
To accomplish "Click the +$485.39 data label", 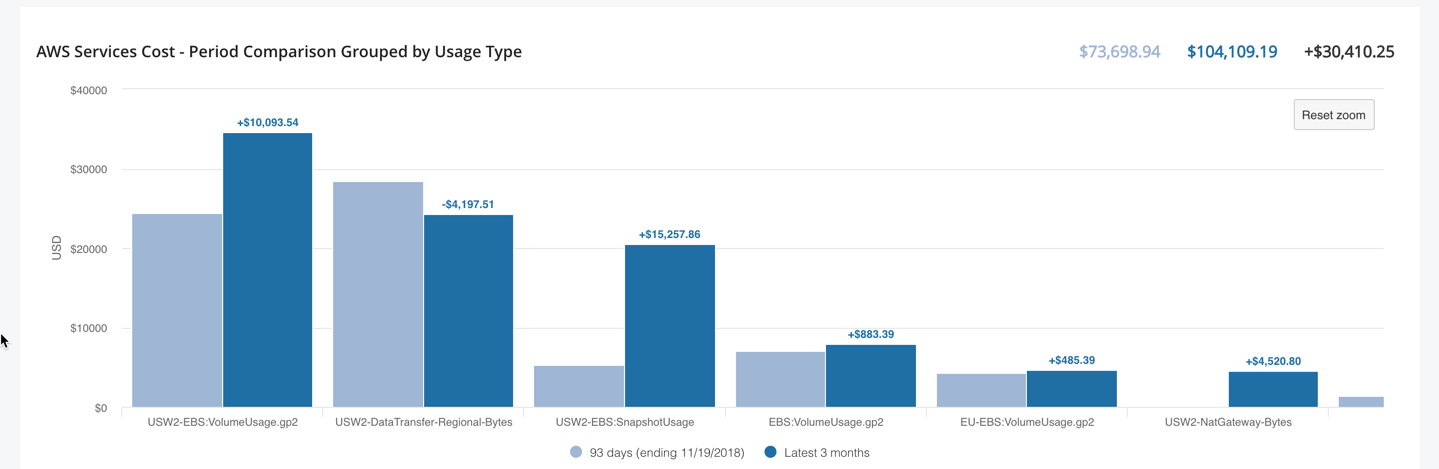I will [1072, 360].
